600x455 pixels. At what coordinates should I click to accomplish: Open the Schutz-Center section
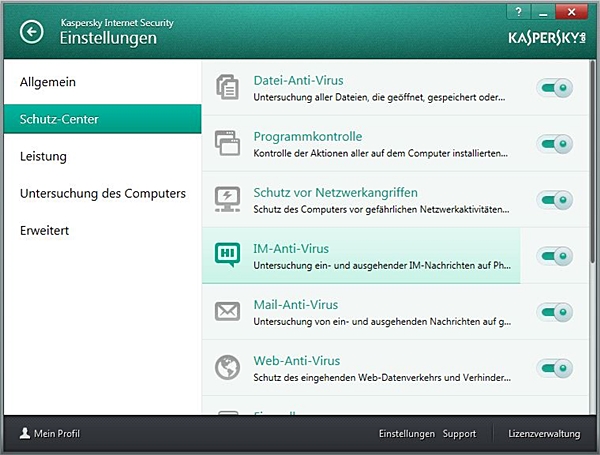click(x=103, y=119)
